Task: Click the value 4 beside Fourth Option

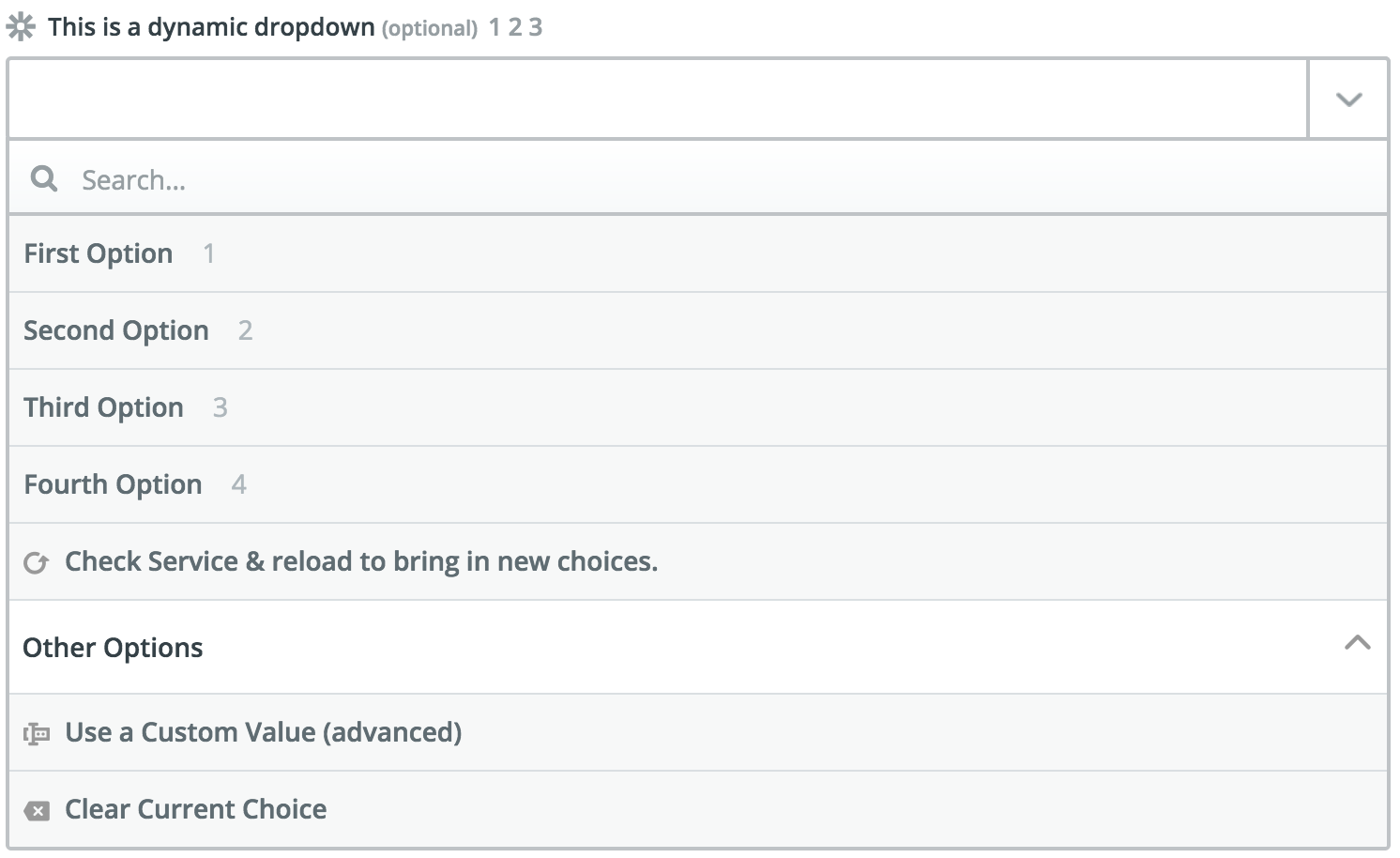Action: coord(239,484)
